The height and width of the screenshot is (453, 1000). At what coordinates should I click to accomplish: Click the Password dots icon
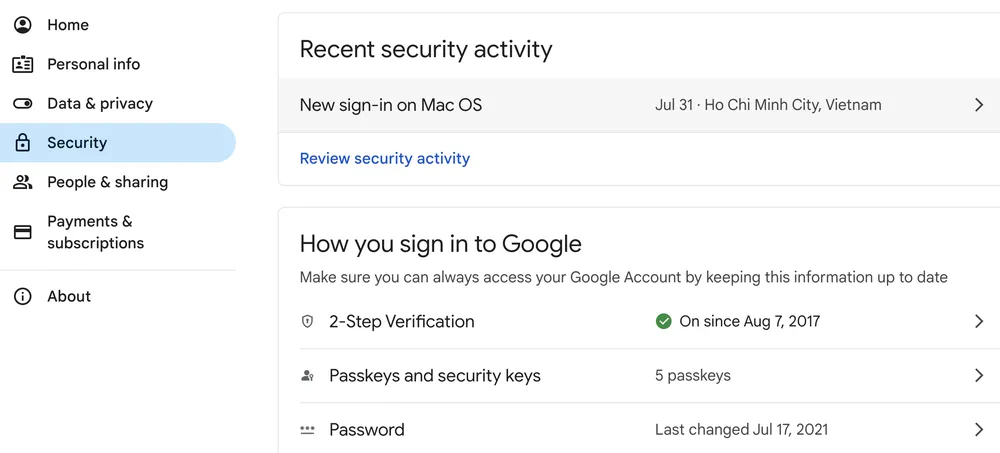tap(307, 430)
